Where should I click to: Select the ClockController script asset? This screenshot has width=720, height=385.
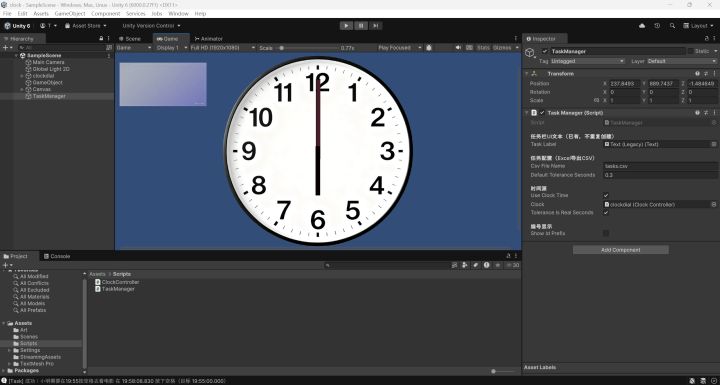[117, 282]
